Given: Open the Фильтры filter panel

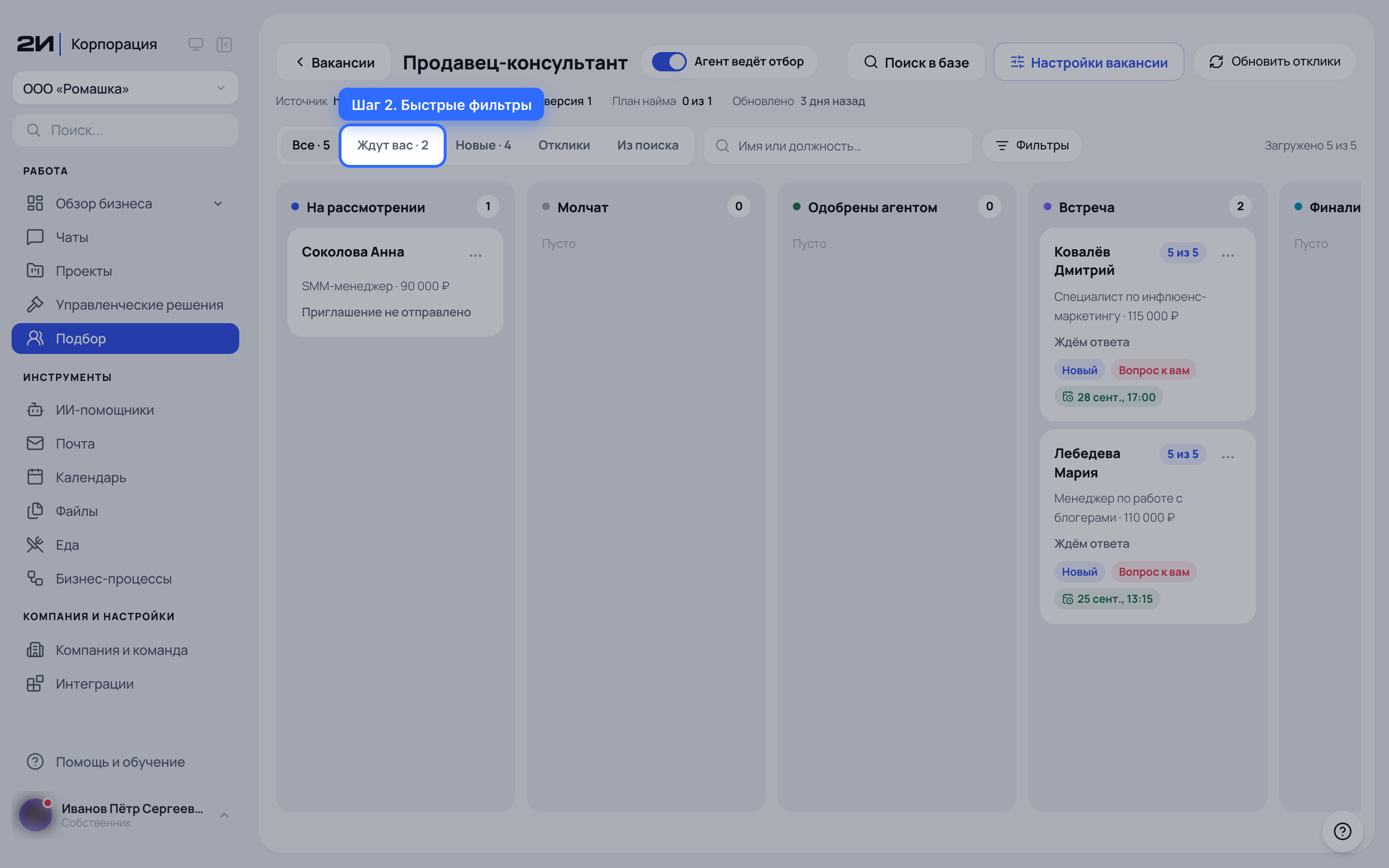Looking at the screenshot, I should pyautogui.click(x=1032, y=146).
